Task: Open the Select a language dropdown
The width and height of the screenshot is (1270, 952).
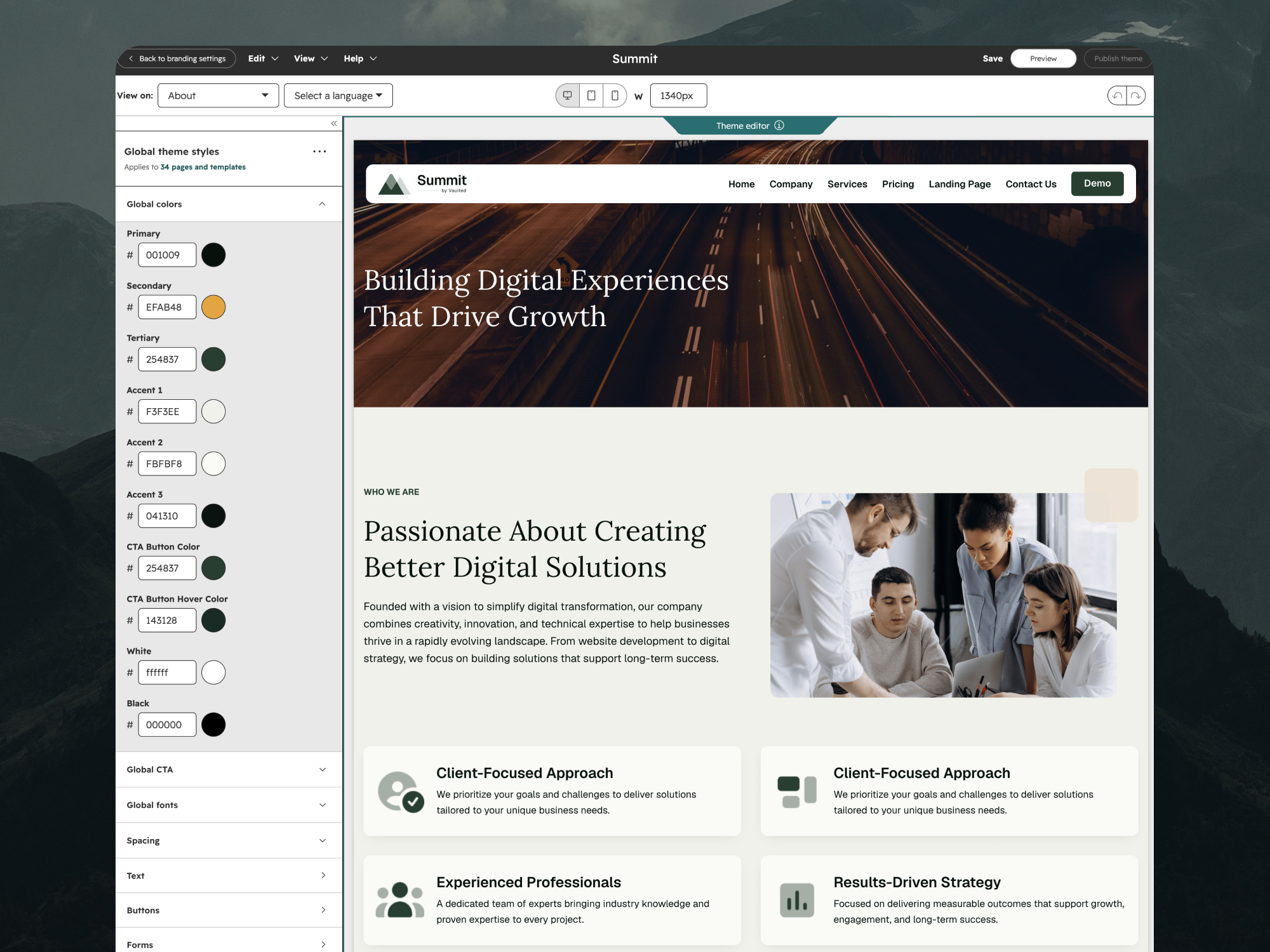Action: (x=338, y=96)
